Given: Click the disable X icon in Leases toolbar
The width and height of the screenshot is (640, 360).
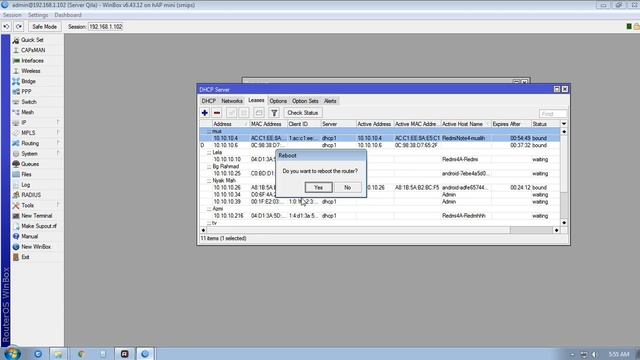Looking at the screenshot, I should coord(244,113).
